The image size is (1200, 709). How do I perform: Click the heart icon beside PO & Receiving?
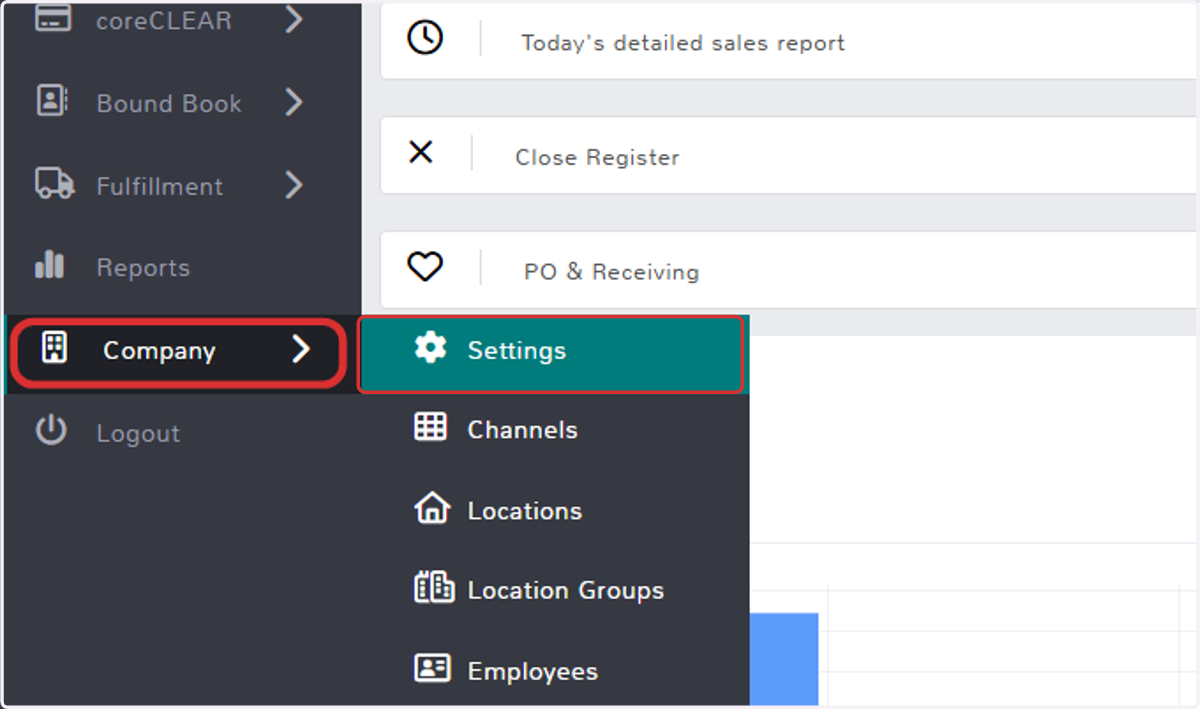point(425,267)
